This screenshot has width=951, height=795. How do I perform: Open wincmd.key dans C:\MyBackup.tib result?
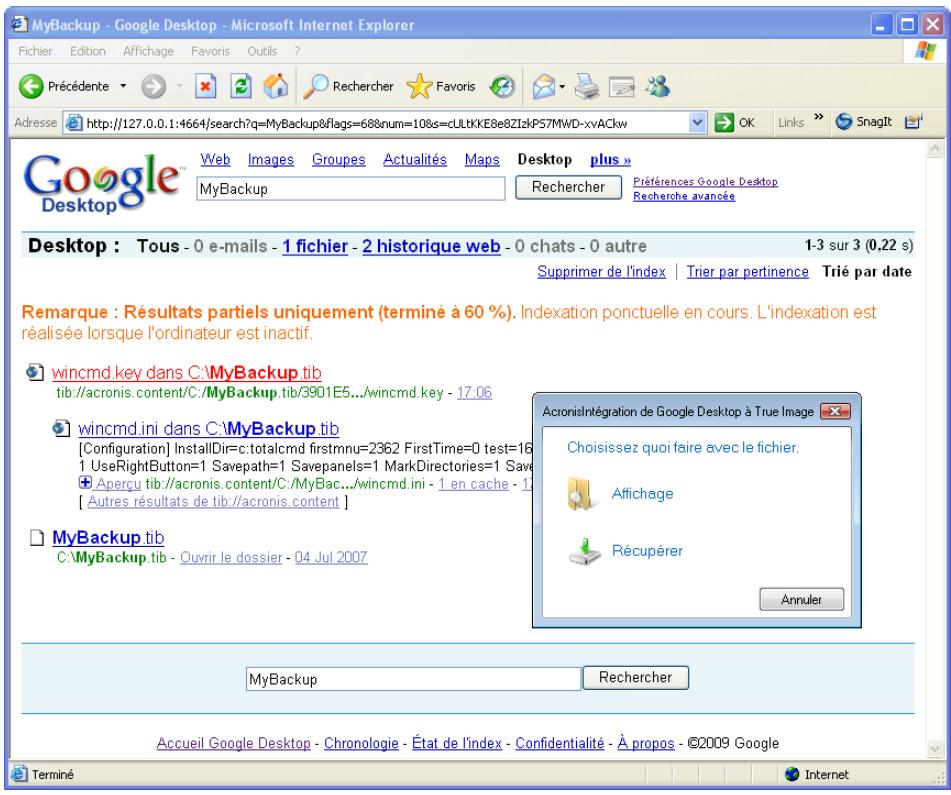click(x=187, y=372)
